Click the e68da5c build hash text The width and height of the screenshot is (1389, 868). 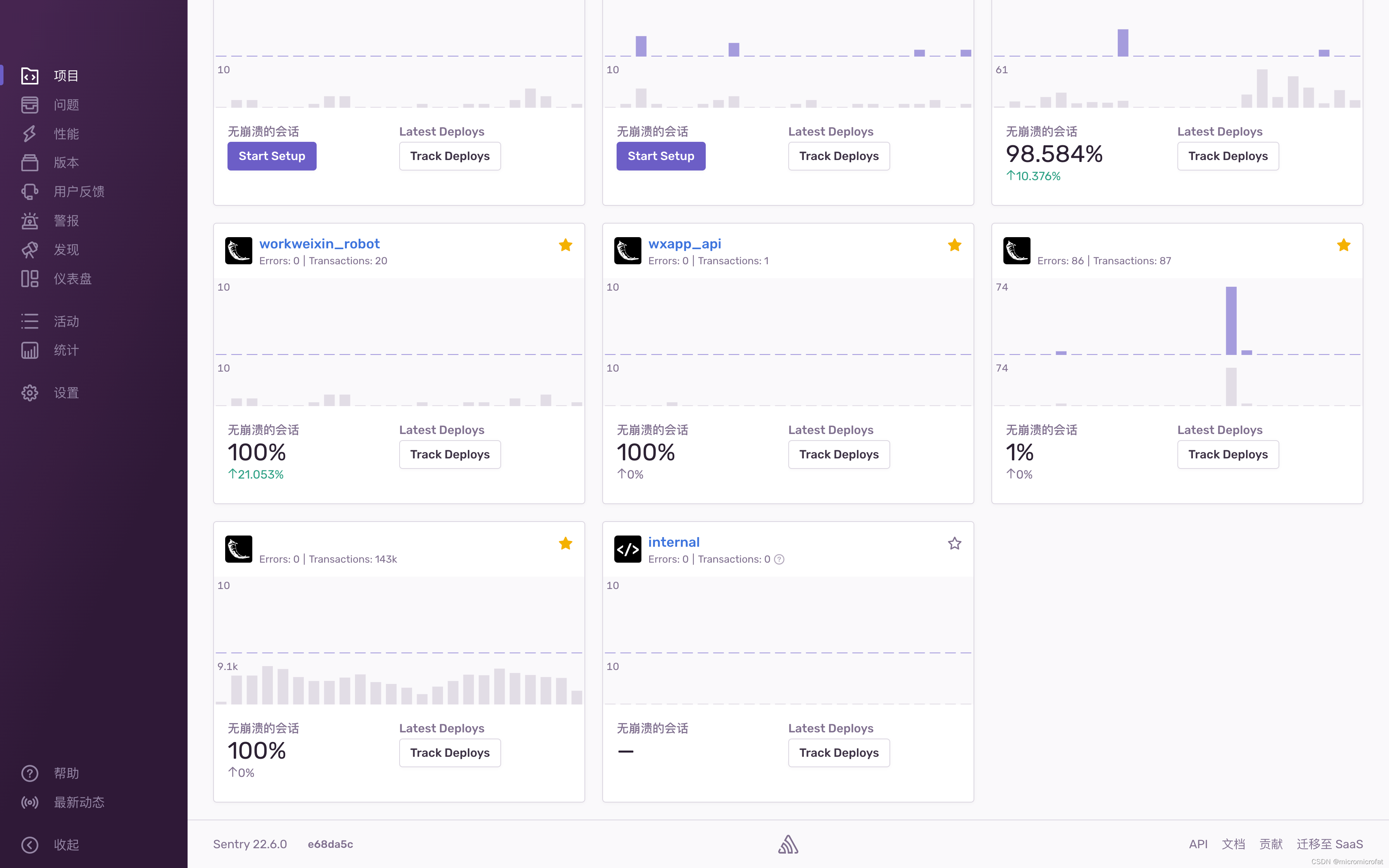click(x=330, y=844)
